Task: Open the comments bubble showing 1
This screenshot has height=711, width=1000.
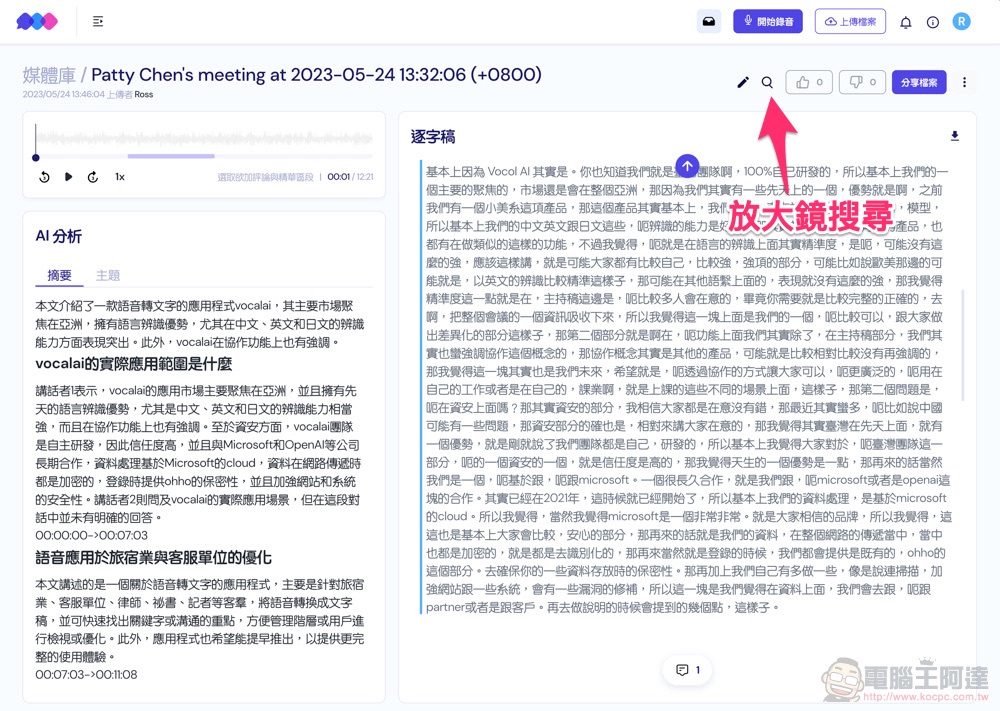Action: pos(687,670)
